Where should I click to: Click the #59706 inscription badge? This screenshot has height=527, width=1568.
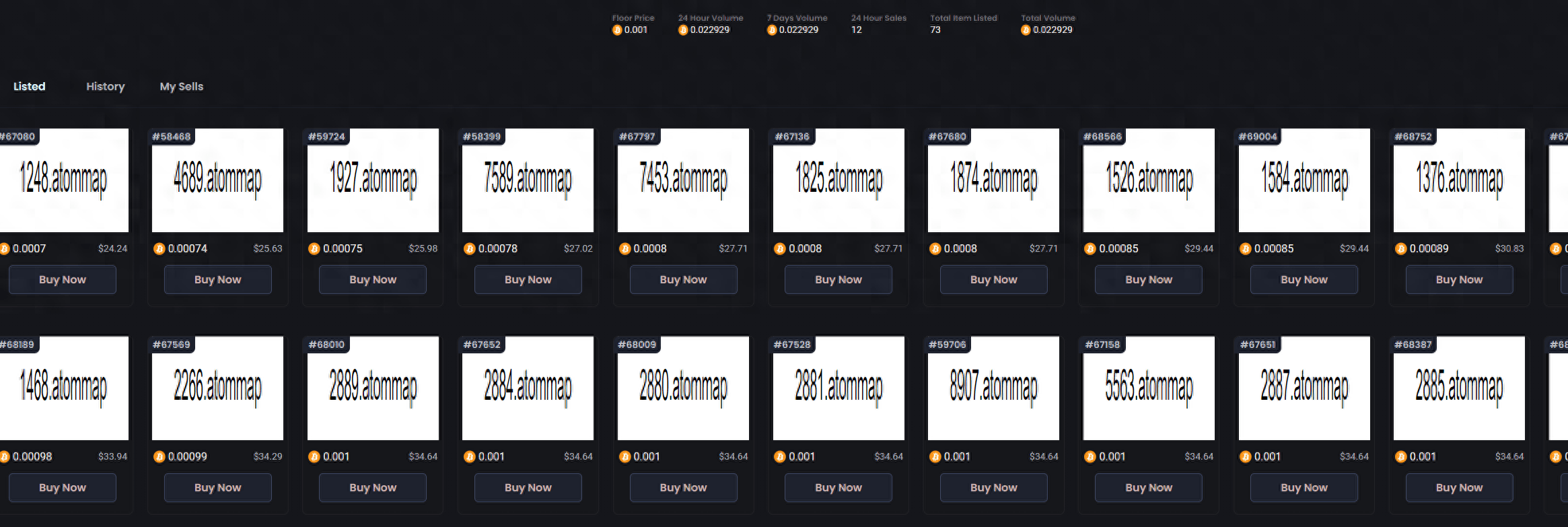click(x=948, y=345)
